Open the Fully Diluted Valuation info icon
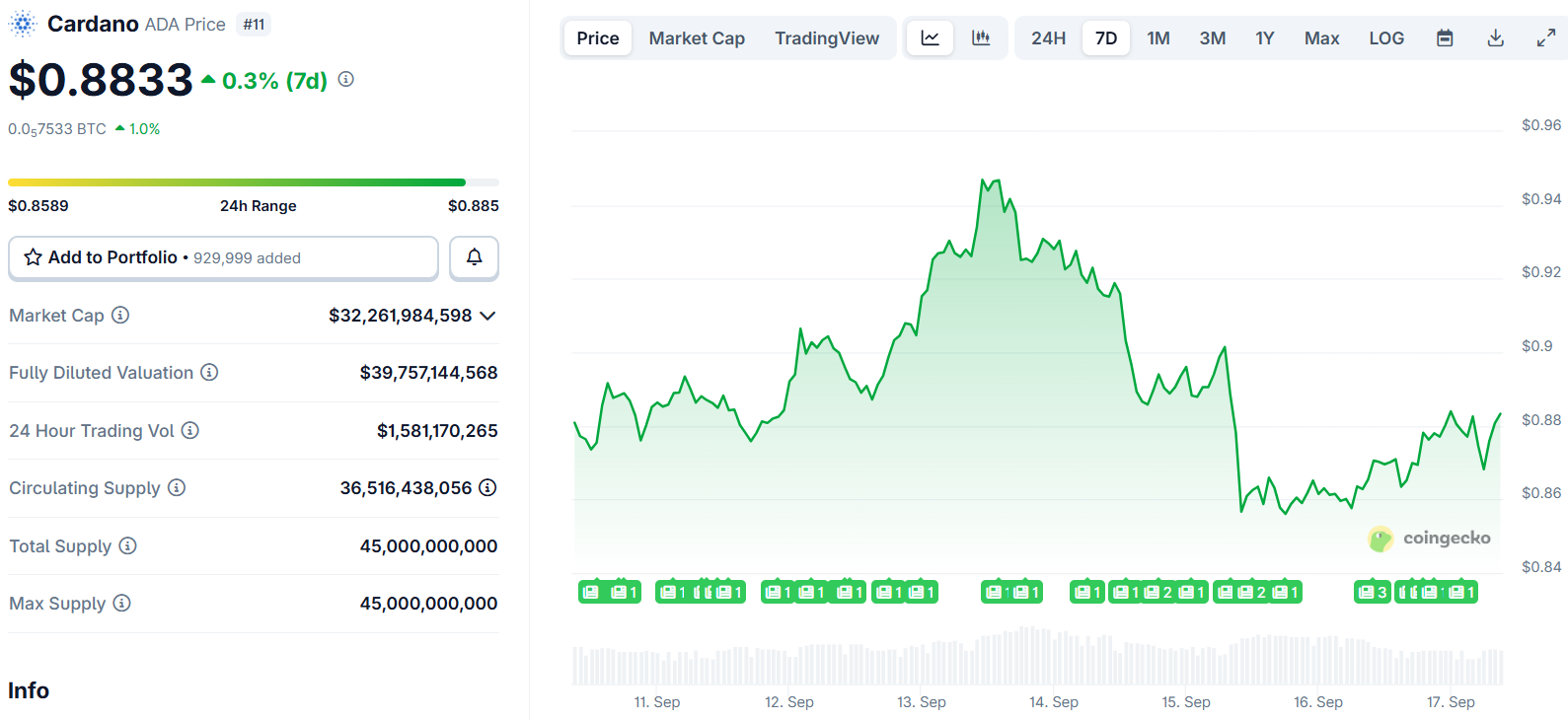Image resolution: width=1568 pixels, height=720 pixels. [209, 372]
